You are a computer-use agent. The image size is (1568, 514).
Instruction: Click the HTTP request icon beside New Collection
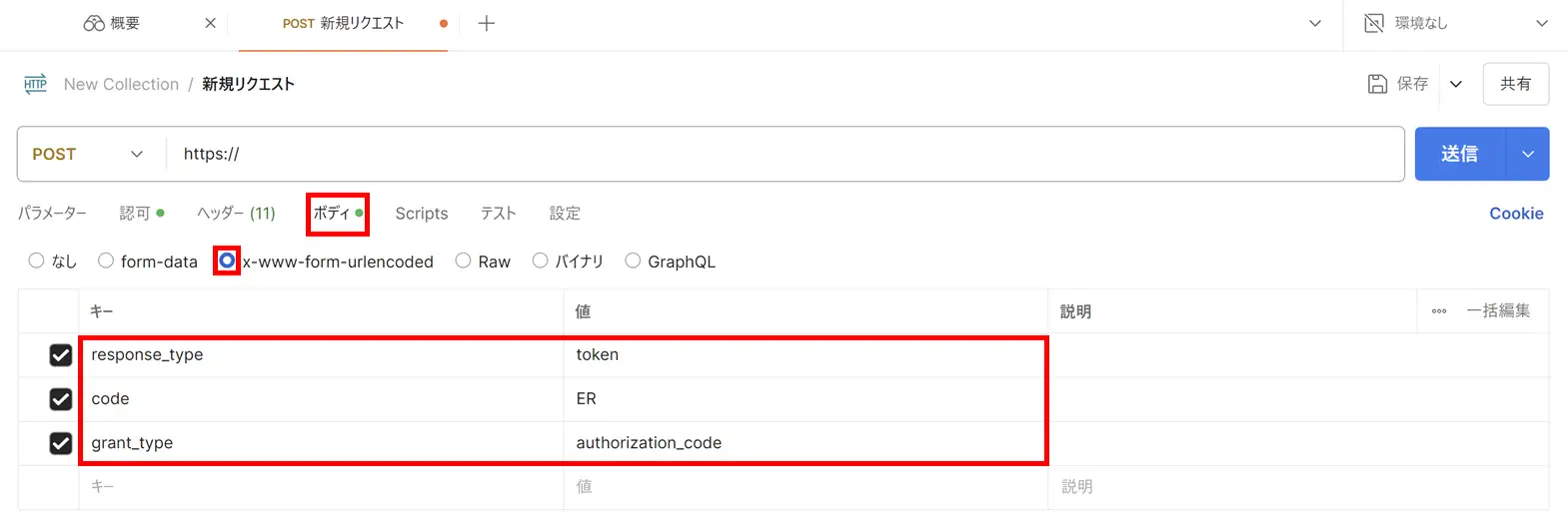click(x=35, y=84)
